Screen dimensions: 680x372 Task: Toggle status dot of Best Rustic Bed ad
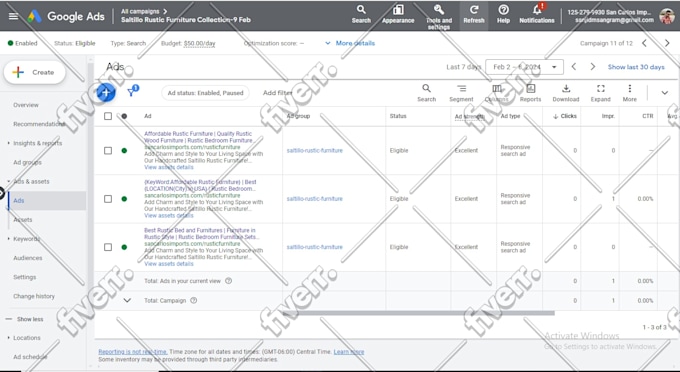point(124,247)
